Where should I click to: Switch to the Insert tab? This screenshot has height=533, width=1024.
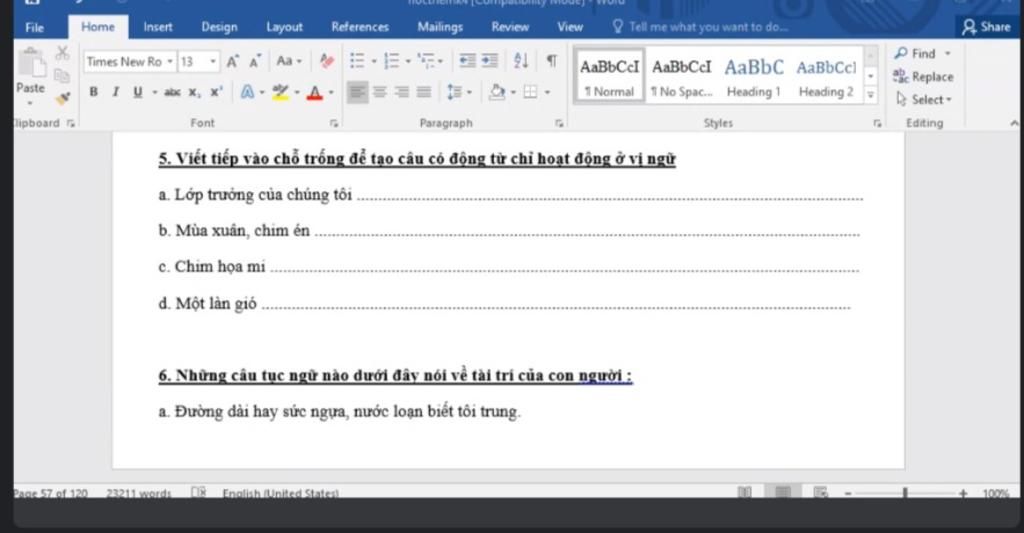tap(158, 27)
